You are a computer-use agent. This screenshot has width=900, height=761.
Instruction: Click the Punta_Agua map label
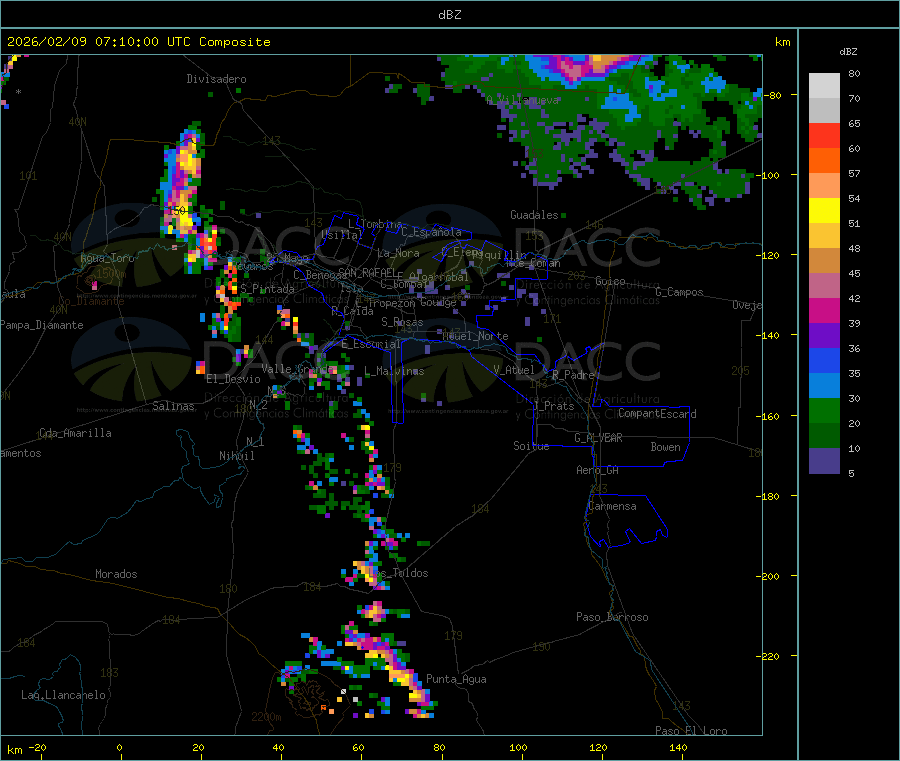tap(456, 679)
